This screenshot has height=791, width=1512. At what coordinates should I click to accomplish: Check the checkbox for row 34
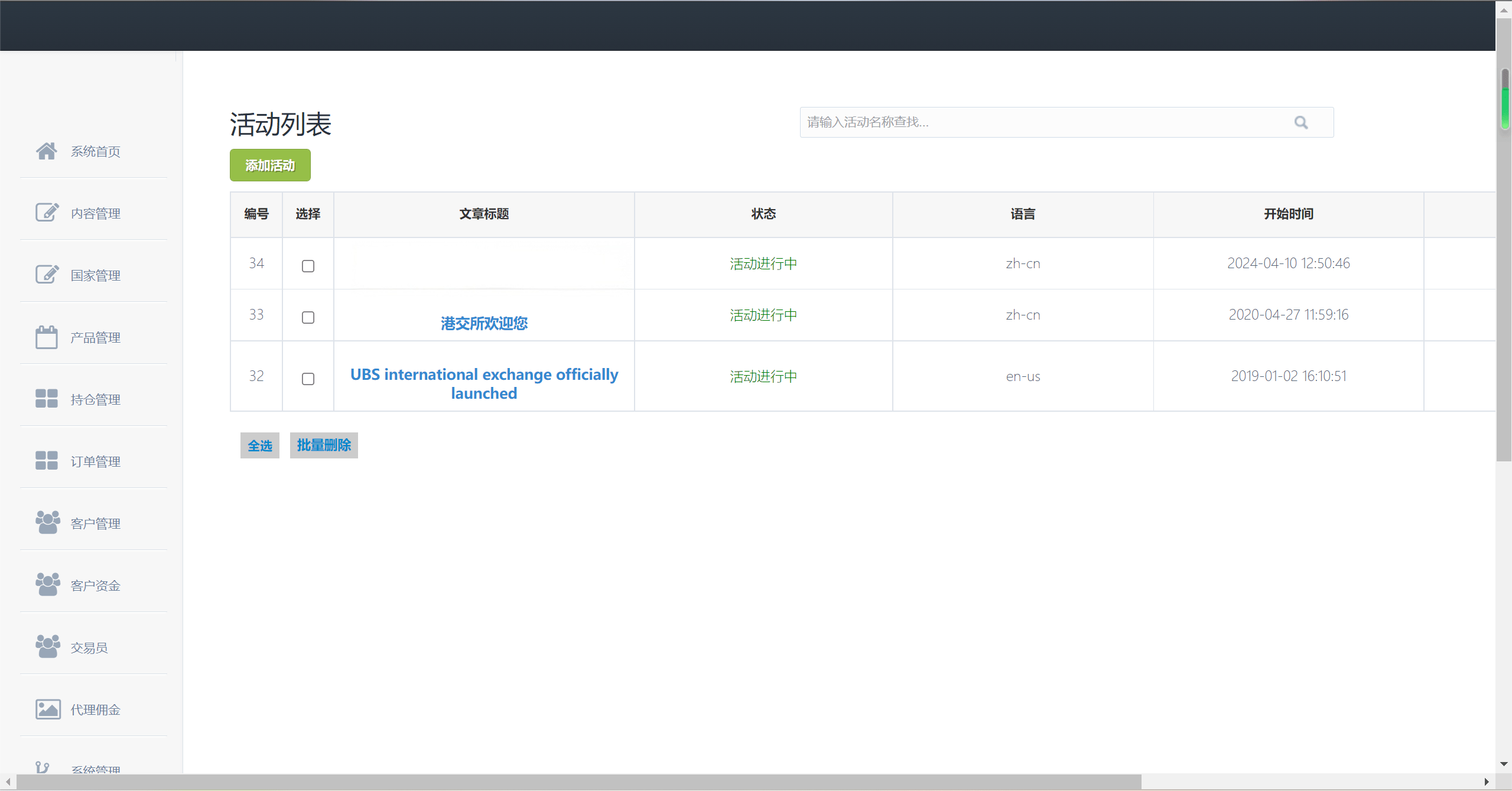tap(308, 266)
